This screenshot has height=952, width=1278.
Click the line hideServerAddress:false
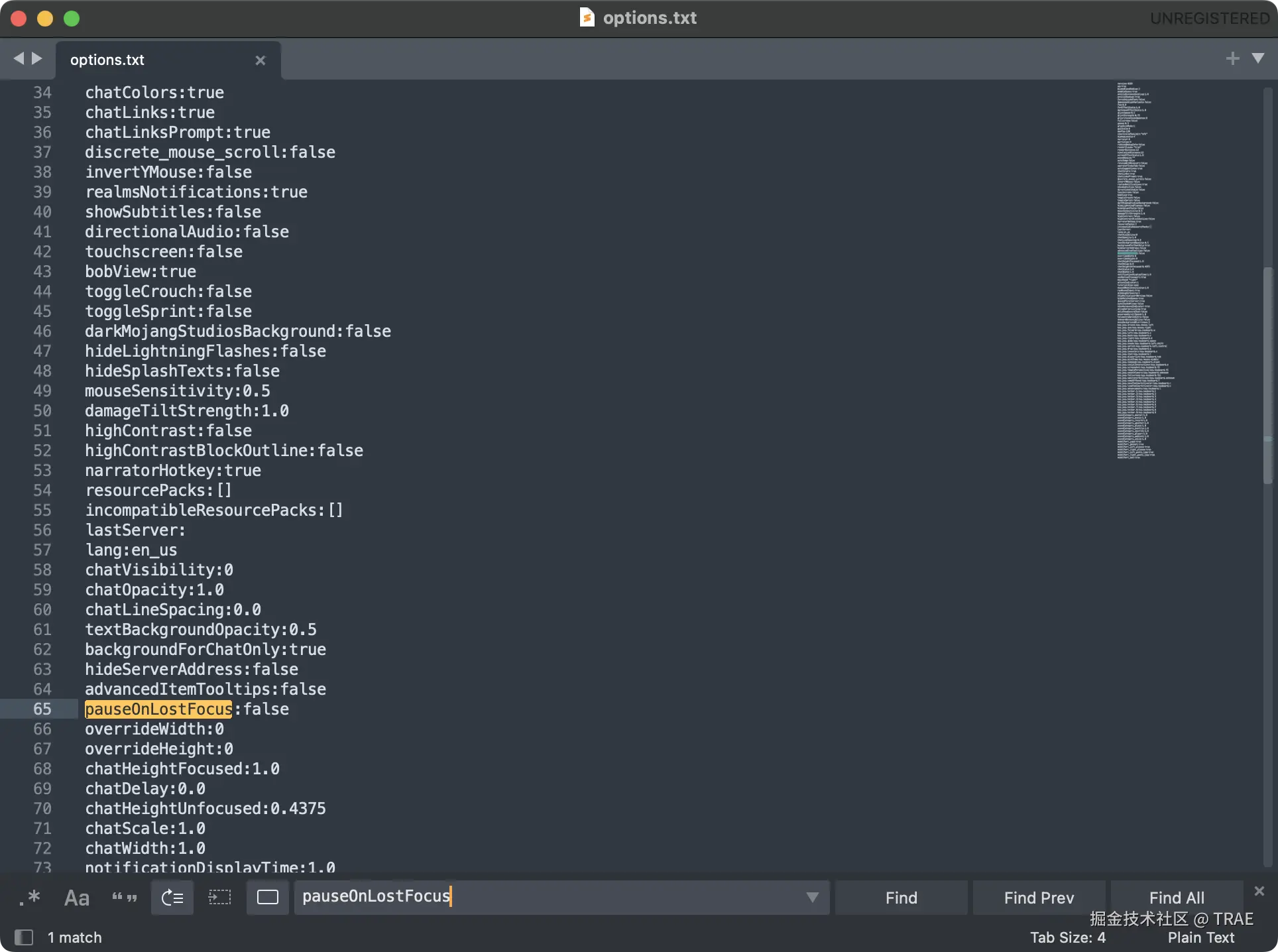point(192,669)
